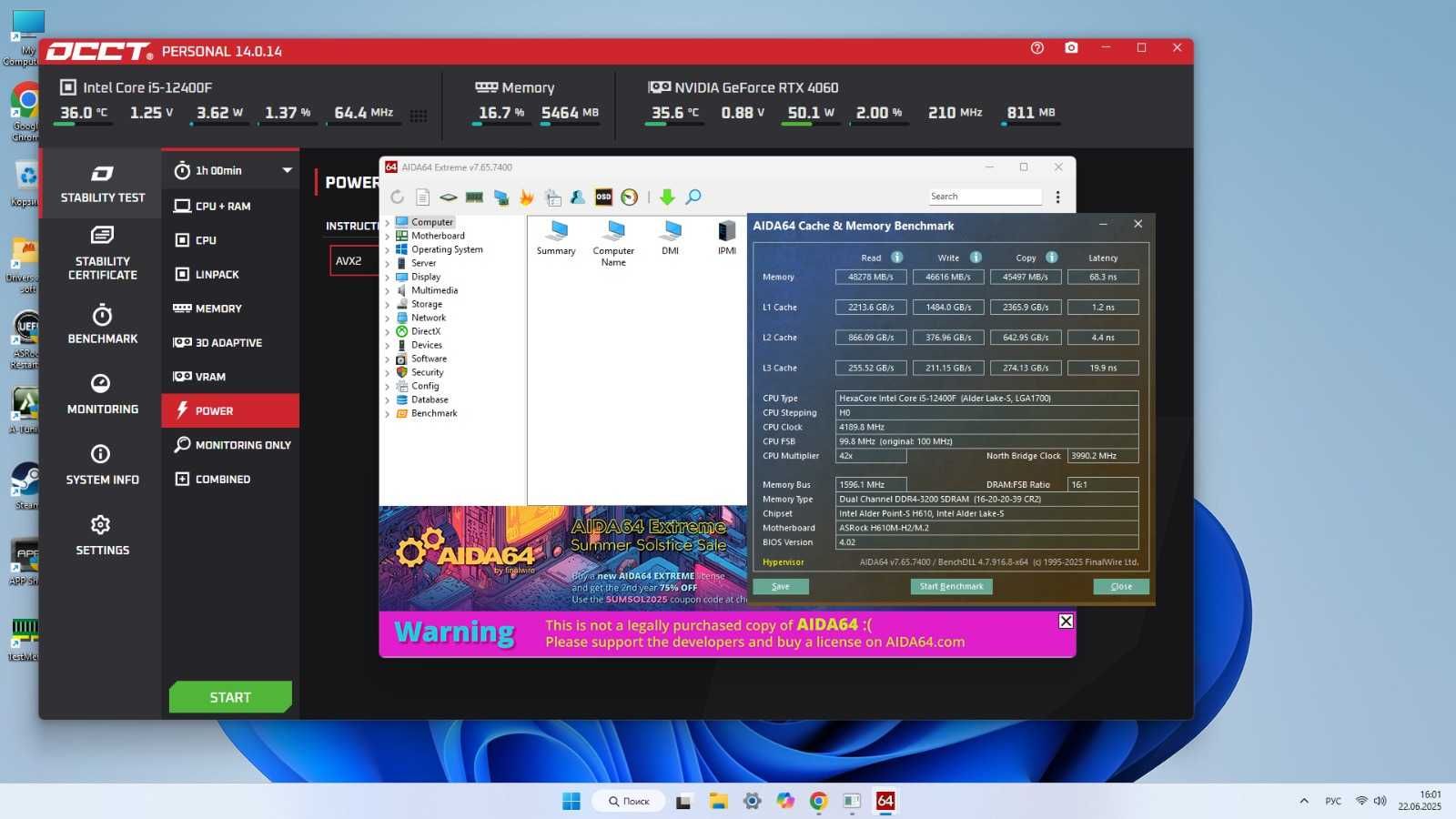
Task: Select the Monitoring Only option
Action: pyautogui.click(x=230, y=445)
